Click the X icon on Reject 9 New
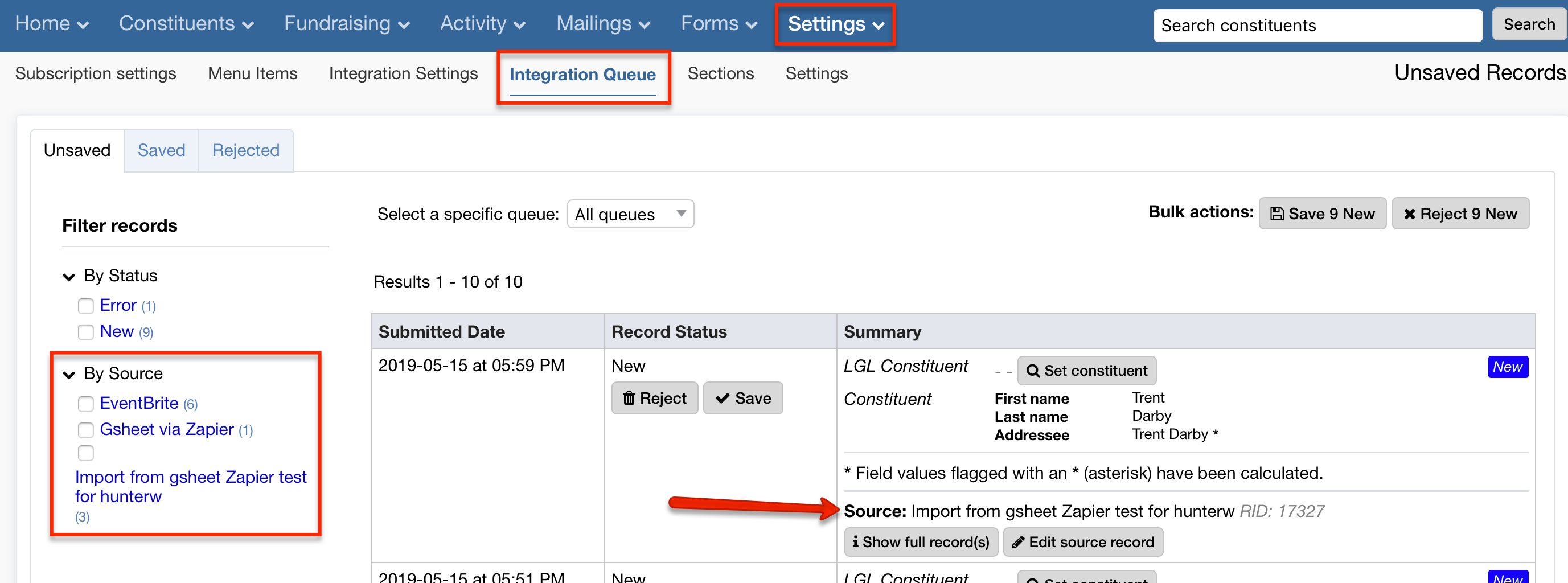 tap(1409, 214)
